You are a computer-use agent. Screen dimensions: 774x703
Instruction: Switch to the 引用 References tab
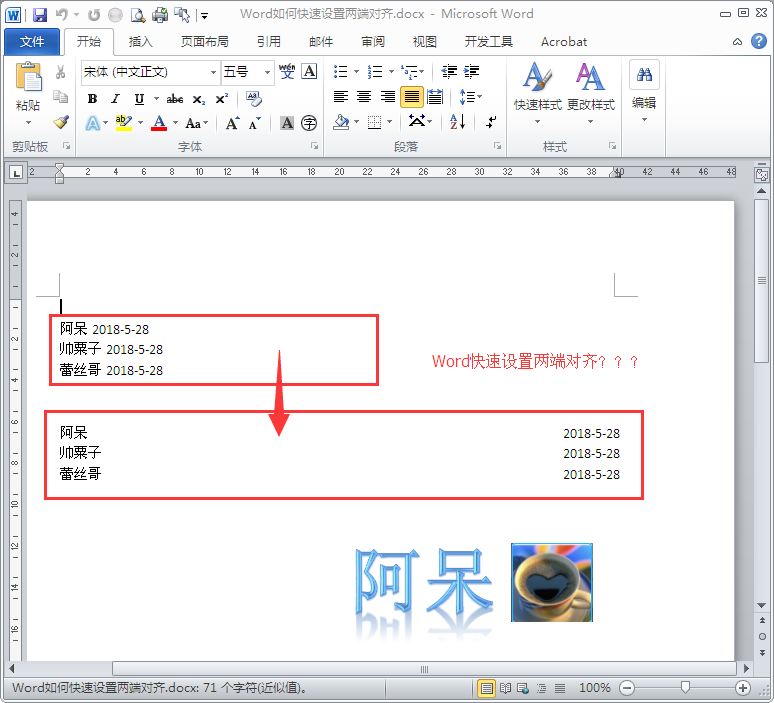(x=269, y=42)
